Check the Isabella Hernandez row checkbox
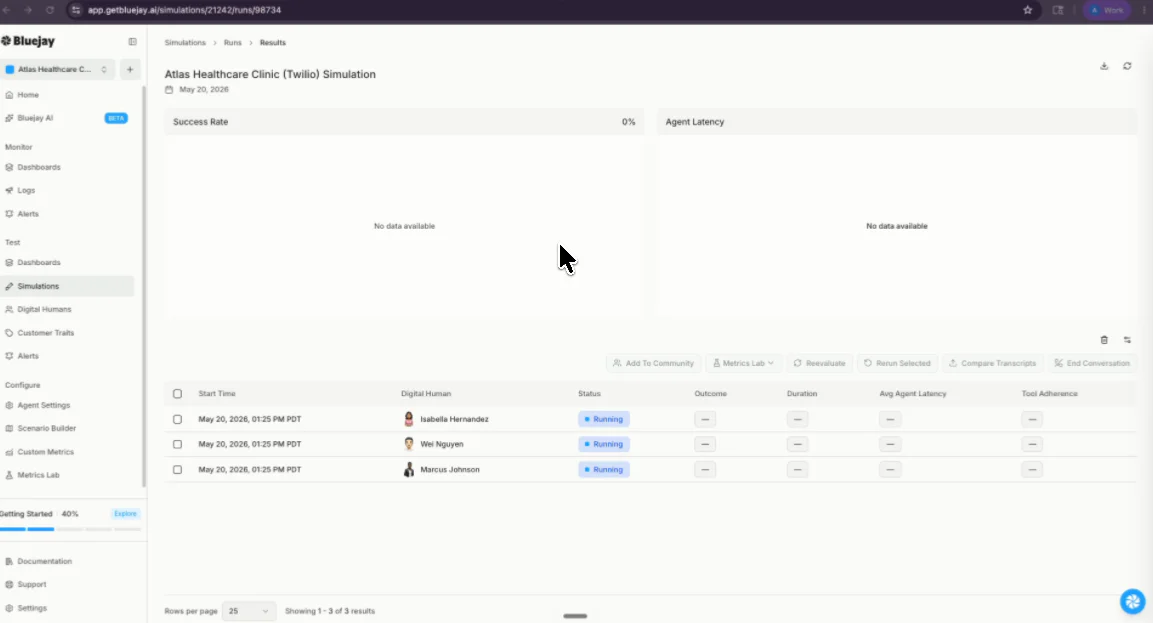The width and height of the screenshot is (1153, 623). point(177,419)
